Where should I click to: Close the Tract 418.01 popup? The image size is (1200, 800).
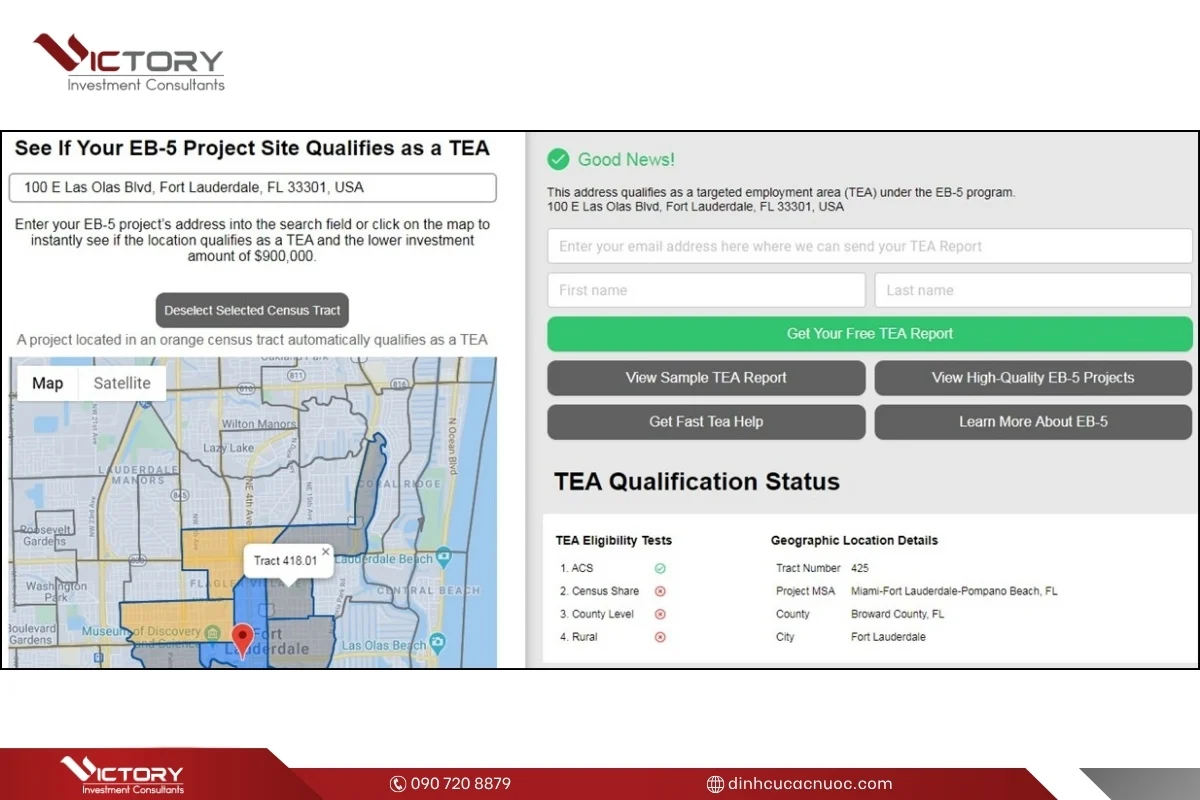325,551
